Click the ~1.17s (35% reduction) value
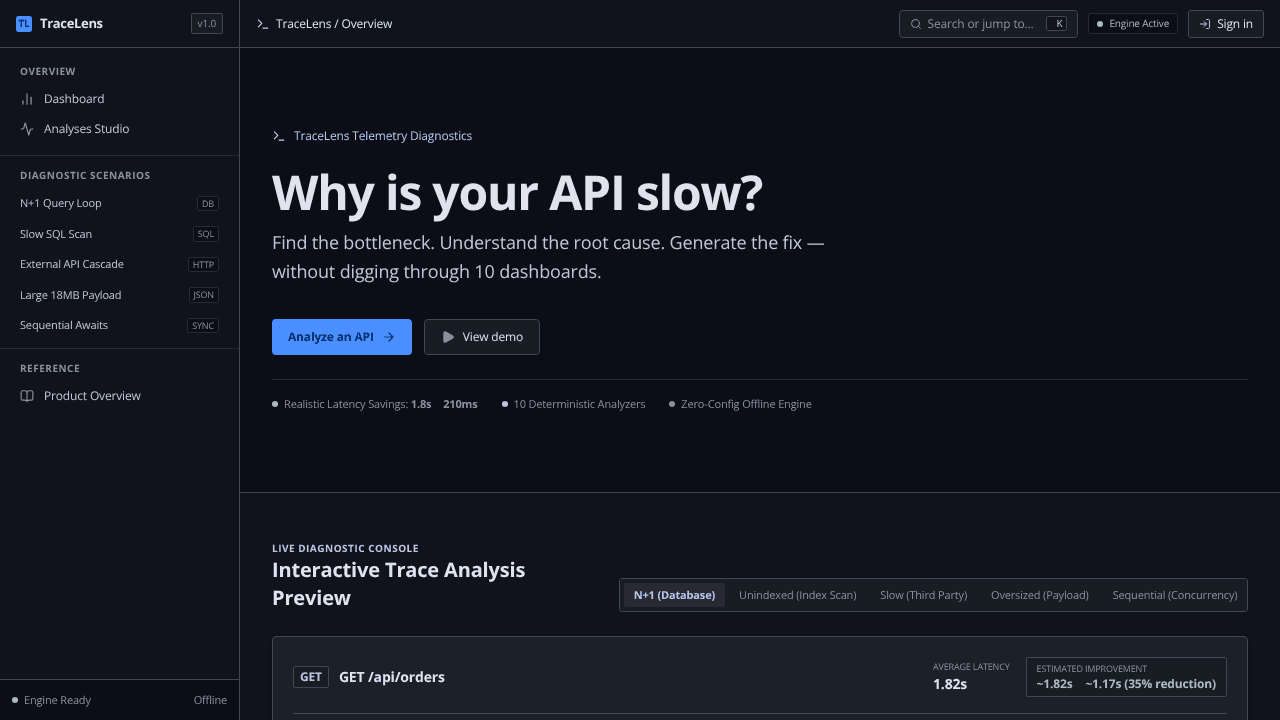 pos(1150,684)
